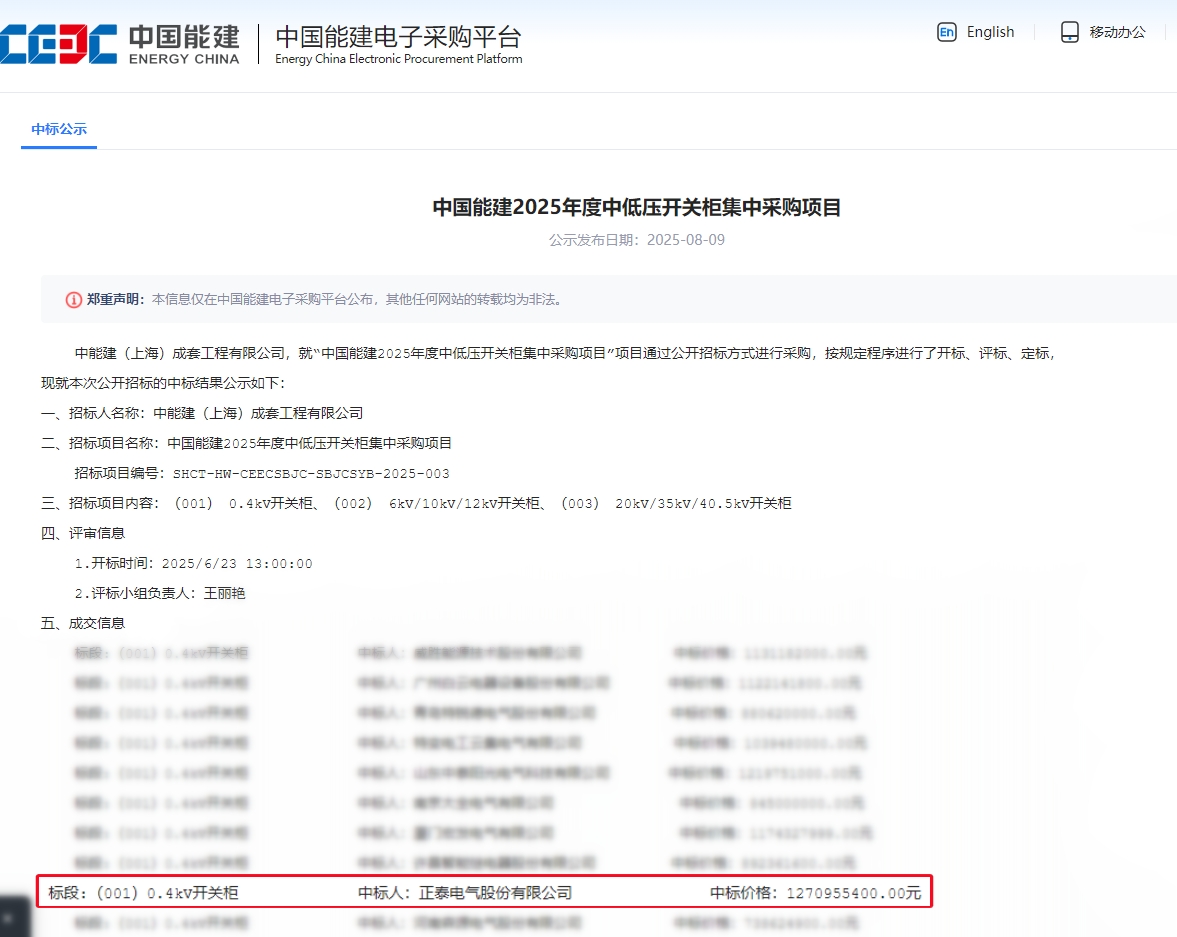Click highlighted row section (001) 0.4kV开关柜
Screen dimensions: 1177x937
pos(167,893)
